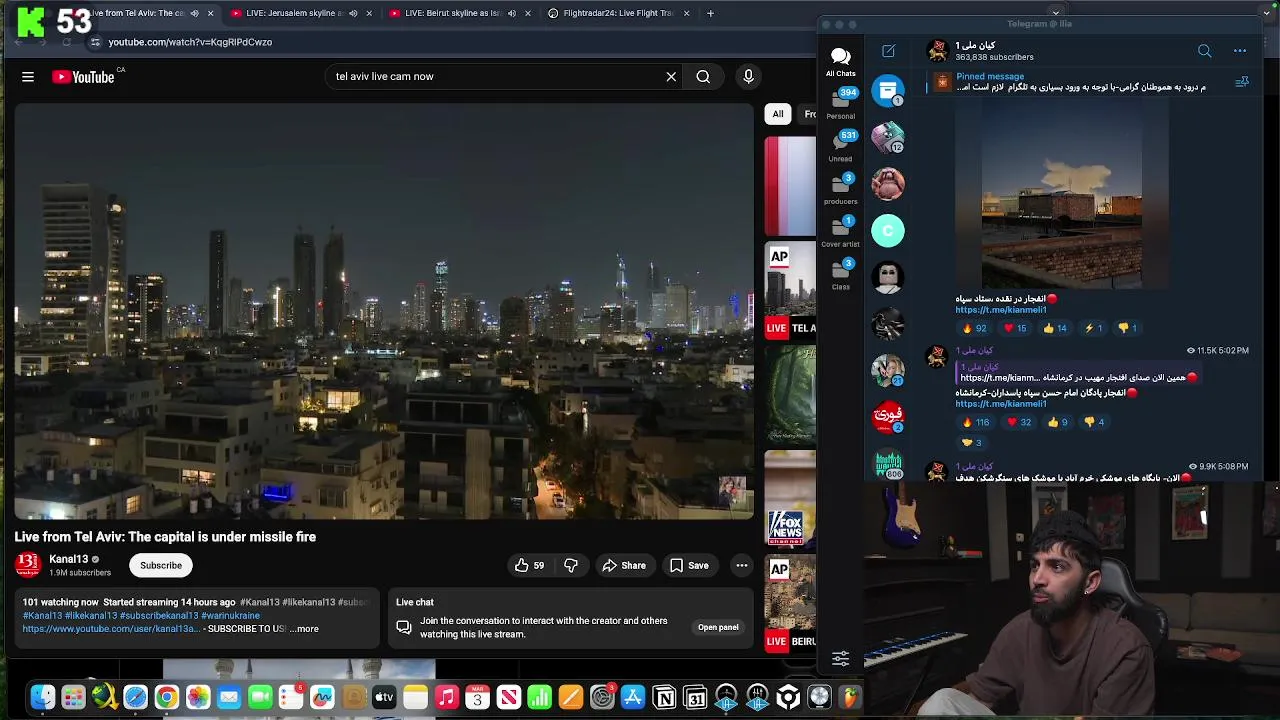Open the live chat panel
The width and height of the screenshot is (1280, 720).
tap(718, 627)
